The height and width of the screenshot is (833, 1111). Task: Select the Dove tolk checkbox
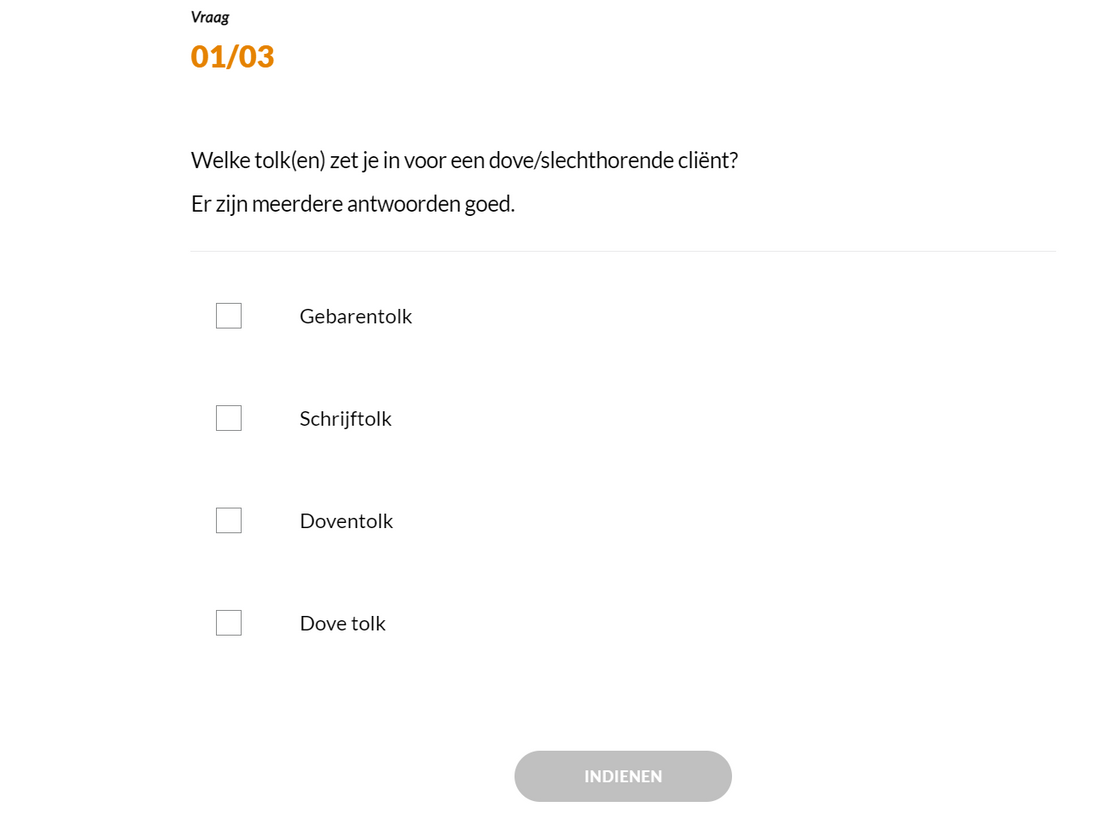click(229, 623)
